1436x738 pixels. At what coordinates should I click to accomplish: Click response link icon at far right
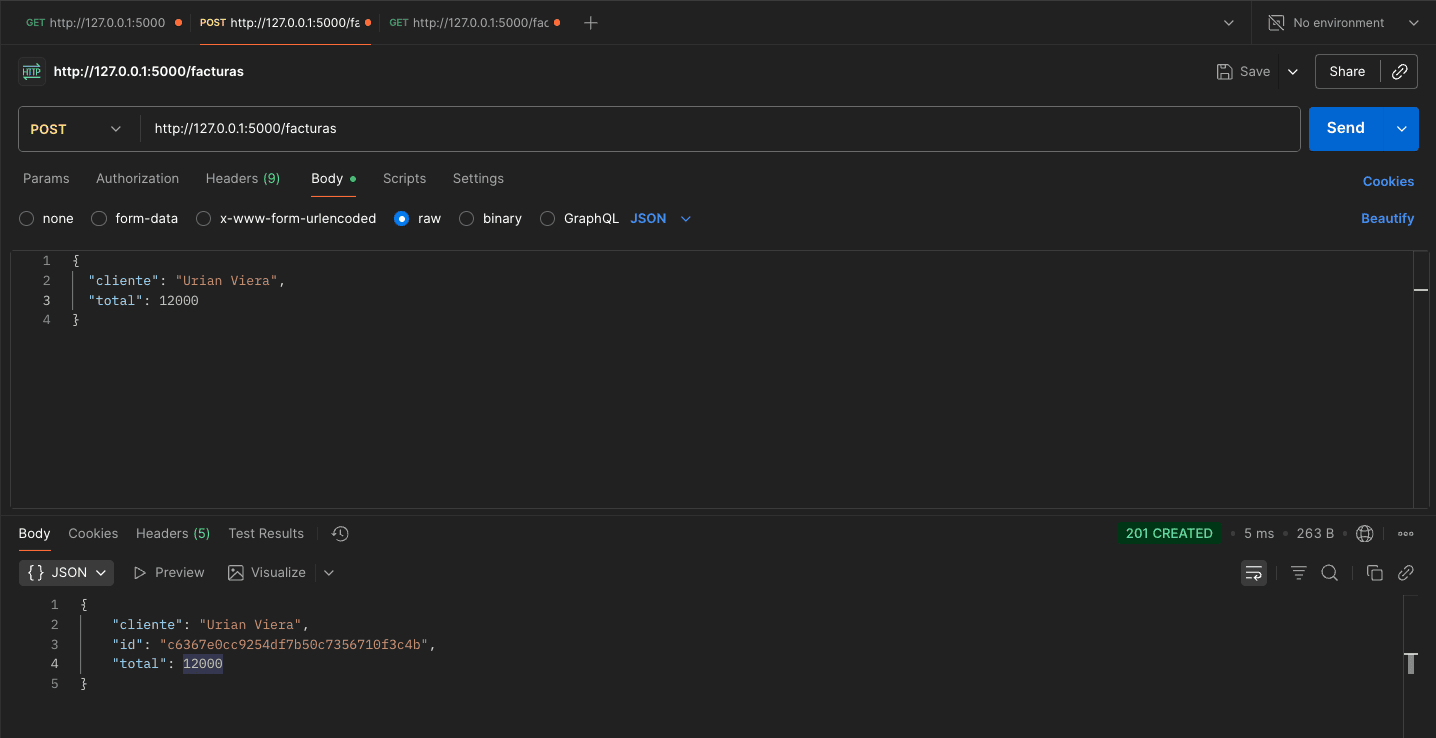pos(1405,573)
